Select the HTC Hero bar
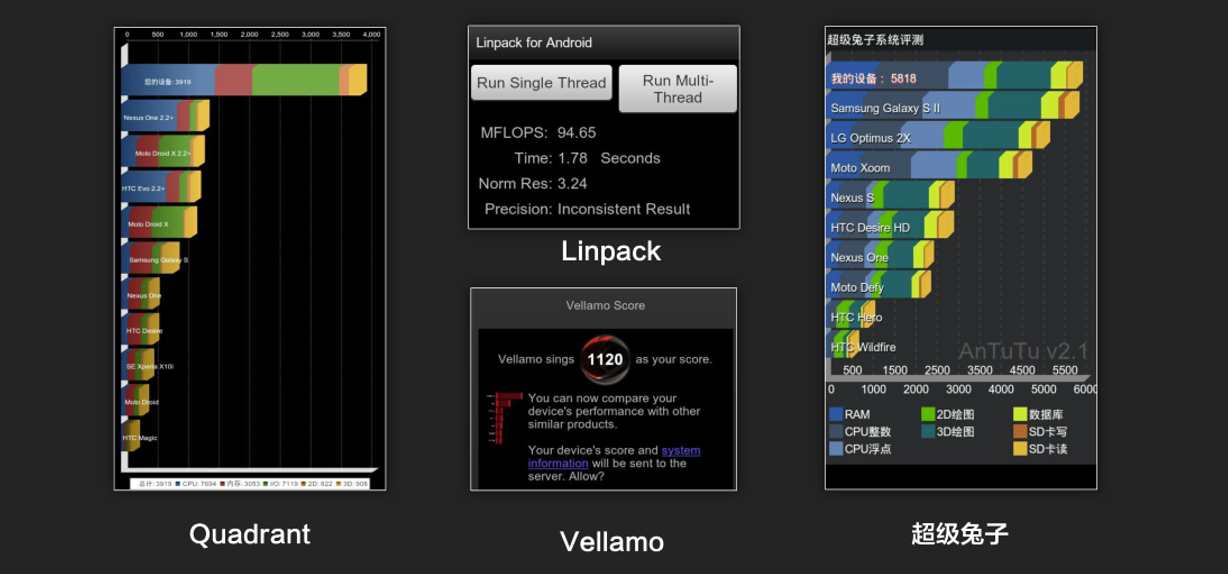Viewport: 1228px width, 574px height. 851,316
